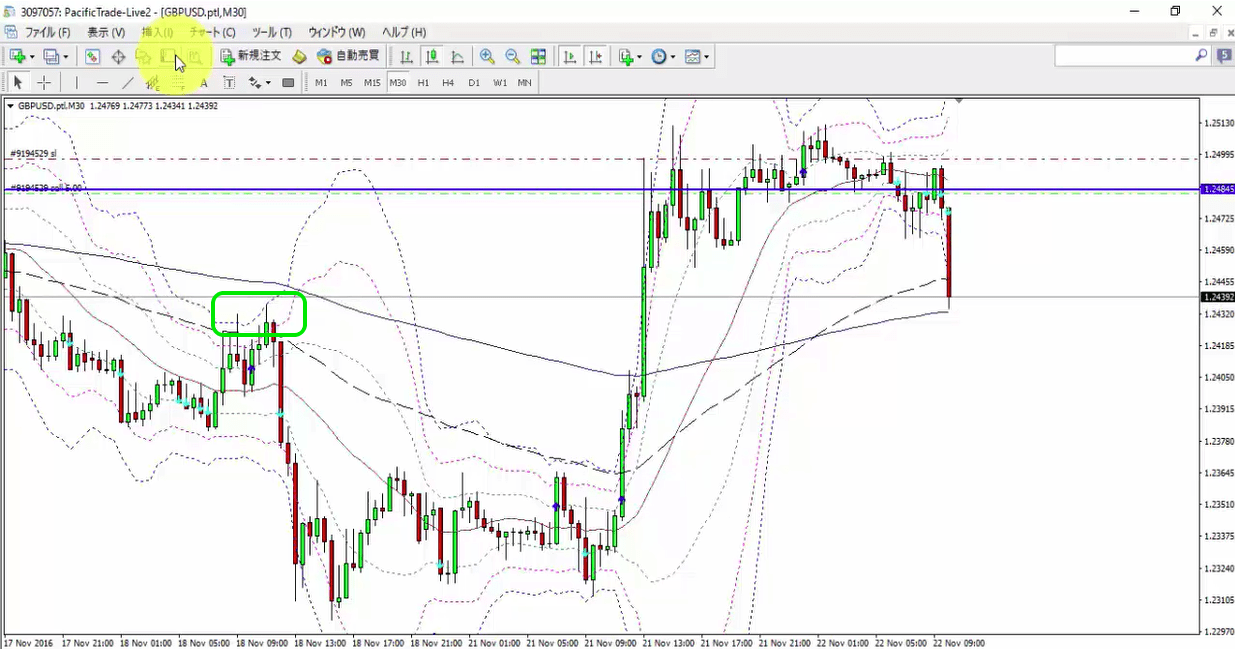Toggle the 自動売買 auto trading button
The image size is (1235, 649).
click(x=348, y=57)
